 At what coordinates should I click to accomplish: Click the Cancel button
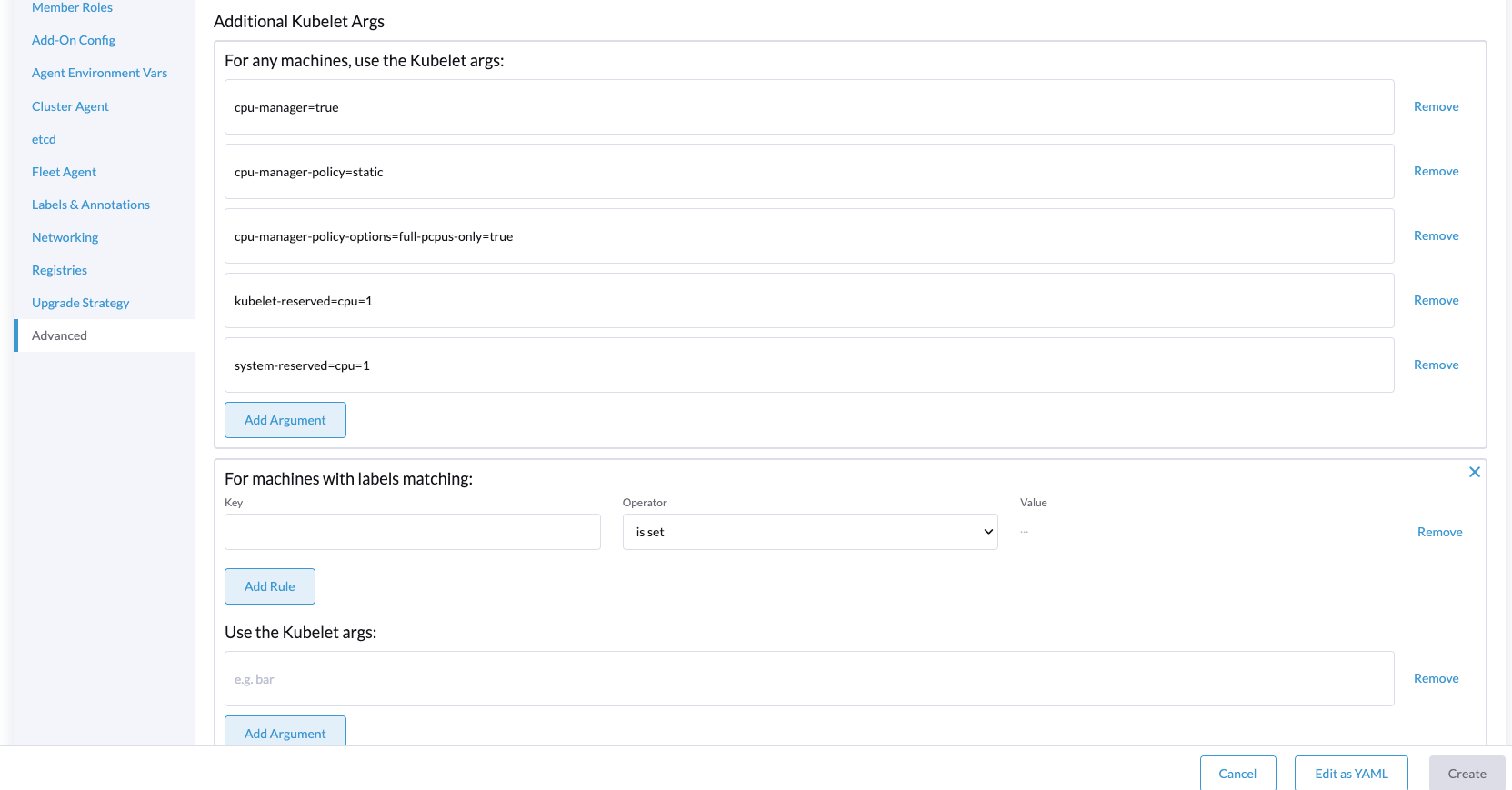tap(1237, 773)
